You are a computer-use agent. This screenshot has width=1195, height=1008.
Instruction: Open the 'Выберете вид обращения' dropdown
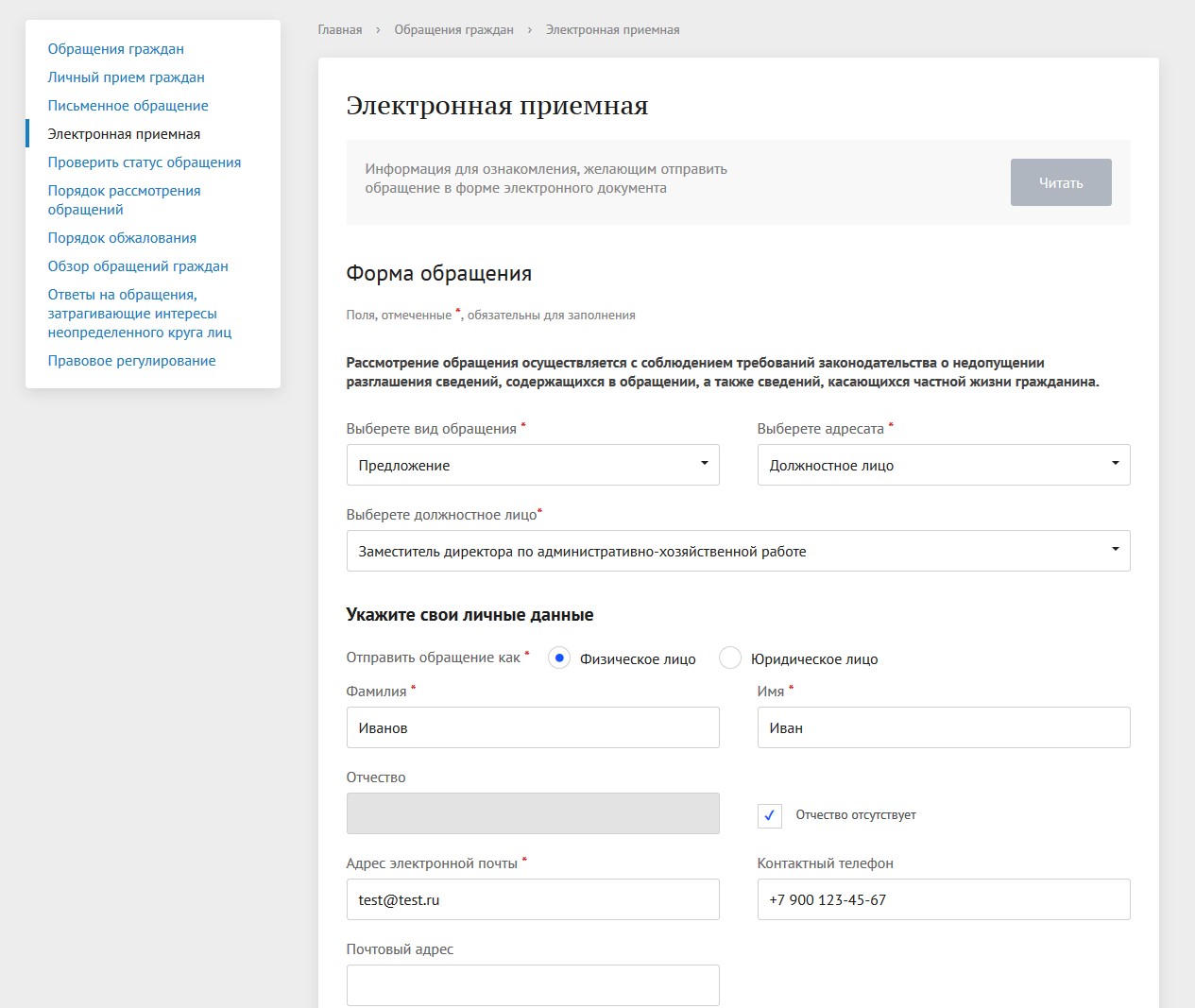pyautogui.click(x=532, y=465)
